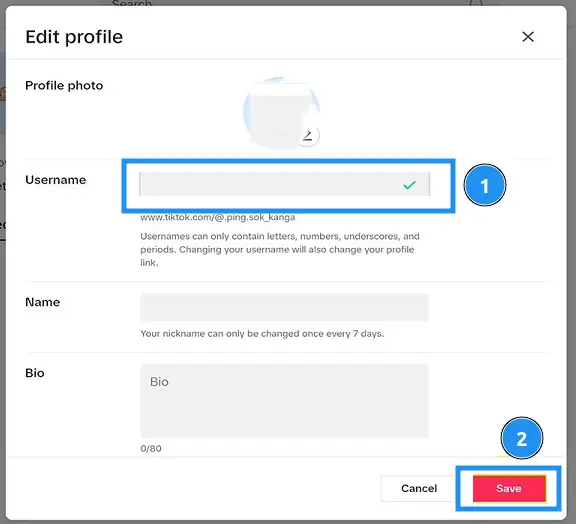Save the profile changes
Screen dimensions: 576x524
pos(509,488)
